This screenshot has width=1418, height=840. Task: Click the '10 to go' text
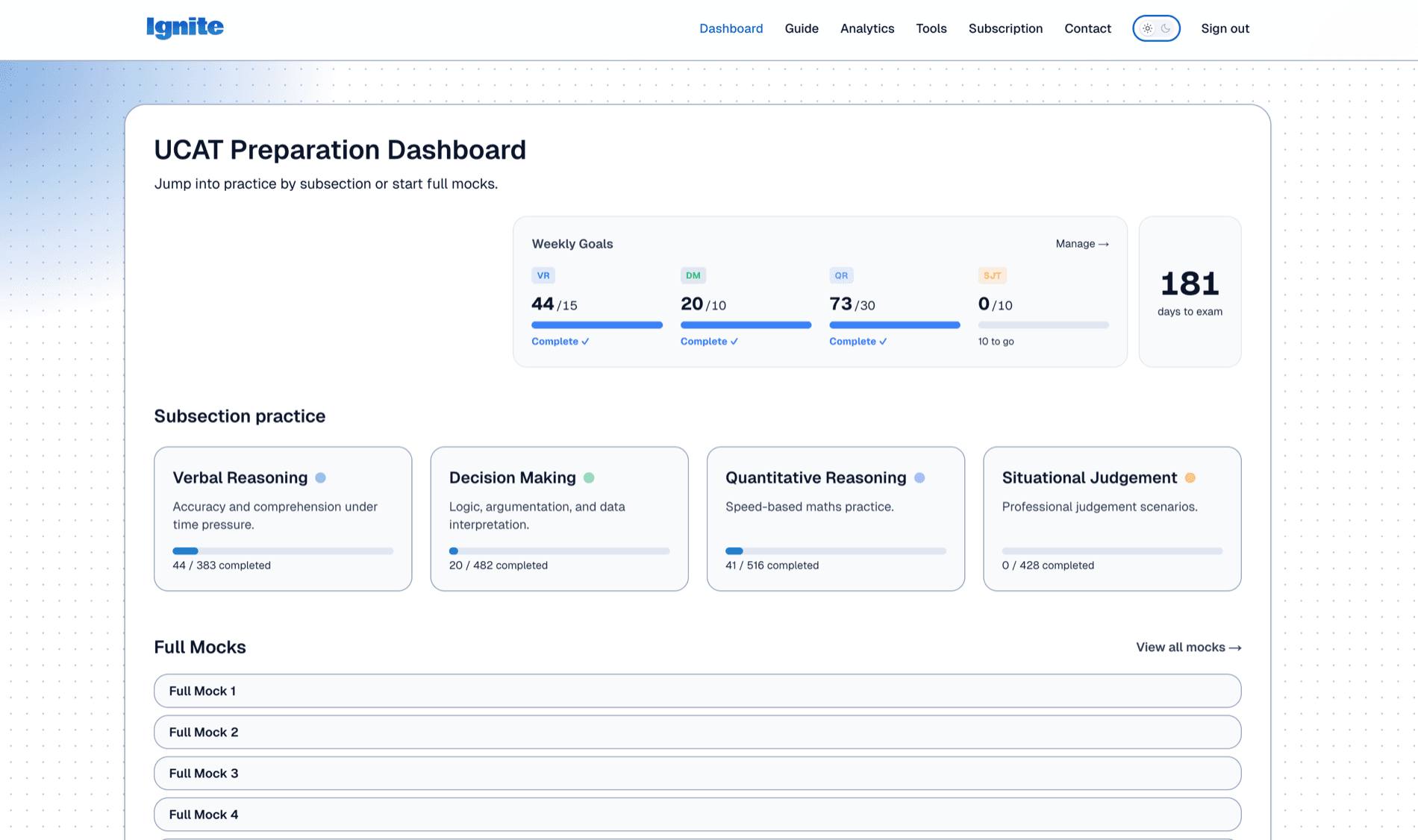[x=996, y=341]
